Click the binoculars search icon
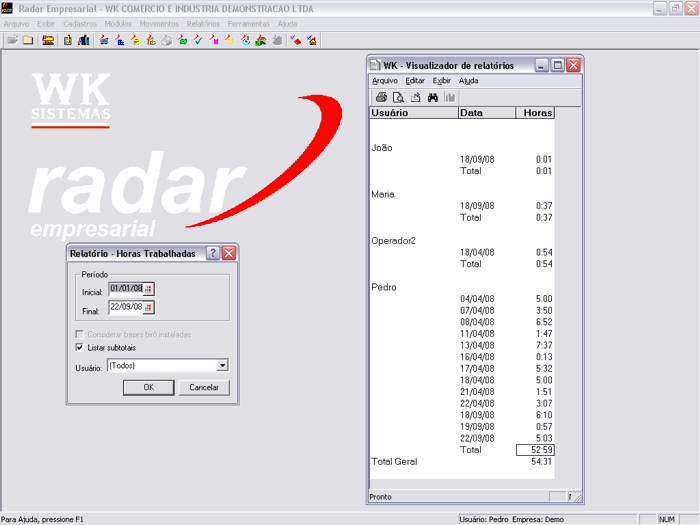Screen dimensions: 700x525 tap(433, 97)
